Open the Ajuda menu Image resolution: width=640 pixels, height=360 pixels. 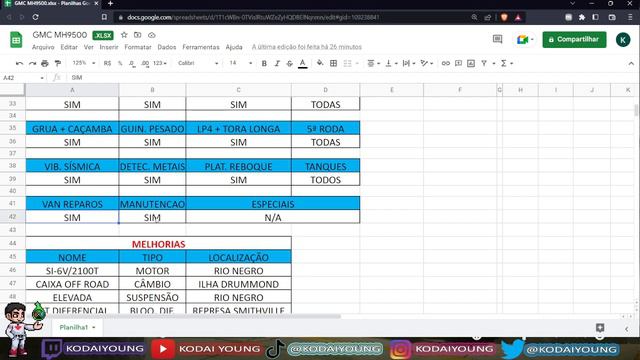pyautogui.click(x=234, y=47)
